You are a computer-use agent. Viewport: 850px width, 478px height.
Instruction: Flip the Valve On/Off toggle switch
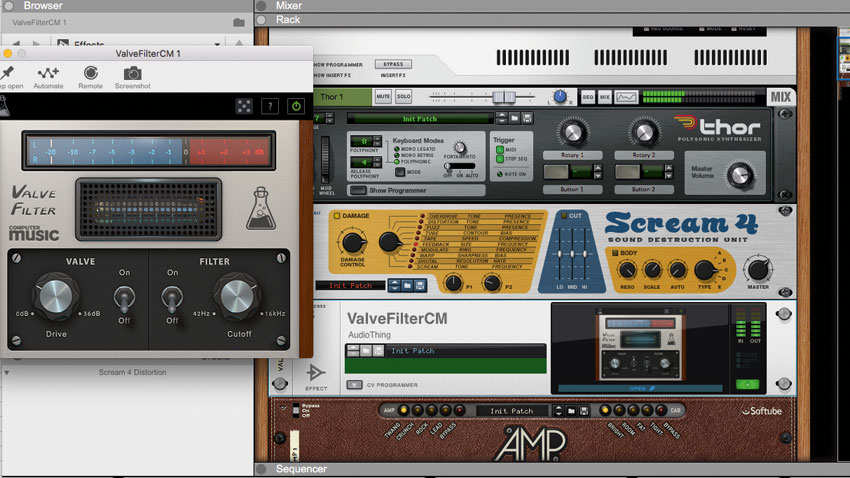(124, 298)
